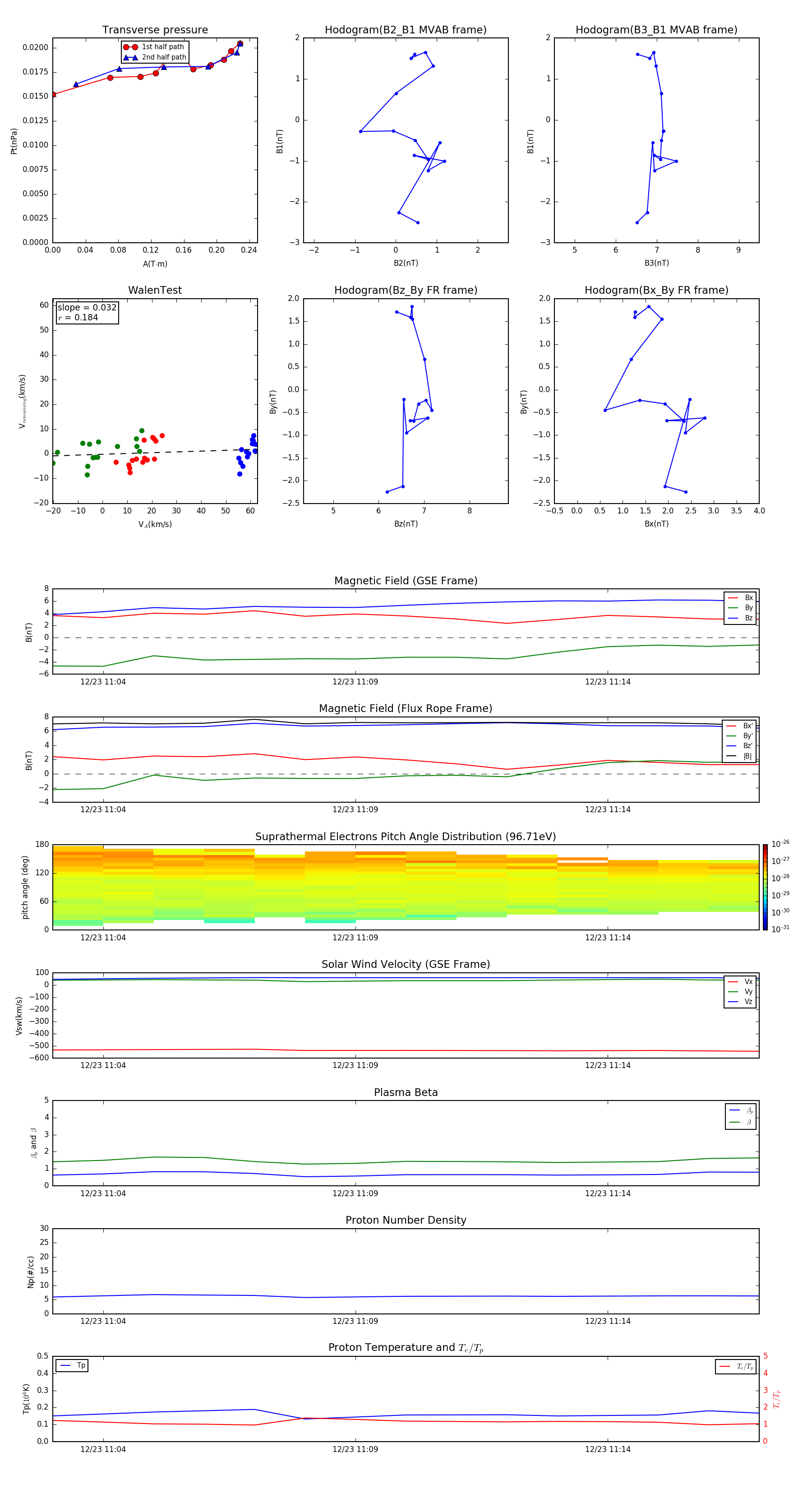Click the "r = 0.184" annotation
This screenshot has height=1489, width=812.
coord(78,317)
